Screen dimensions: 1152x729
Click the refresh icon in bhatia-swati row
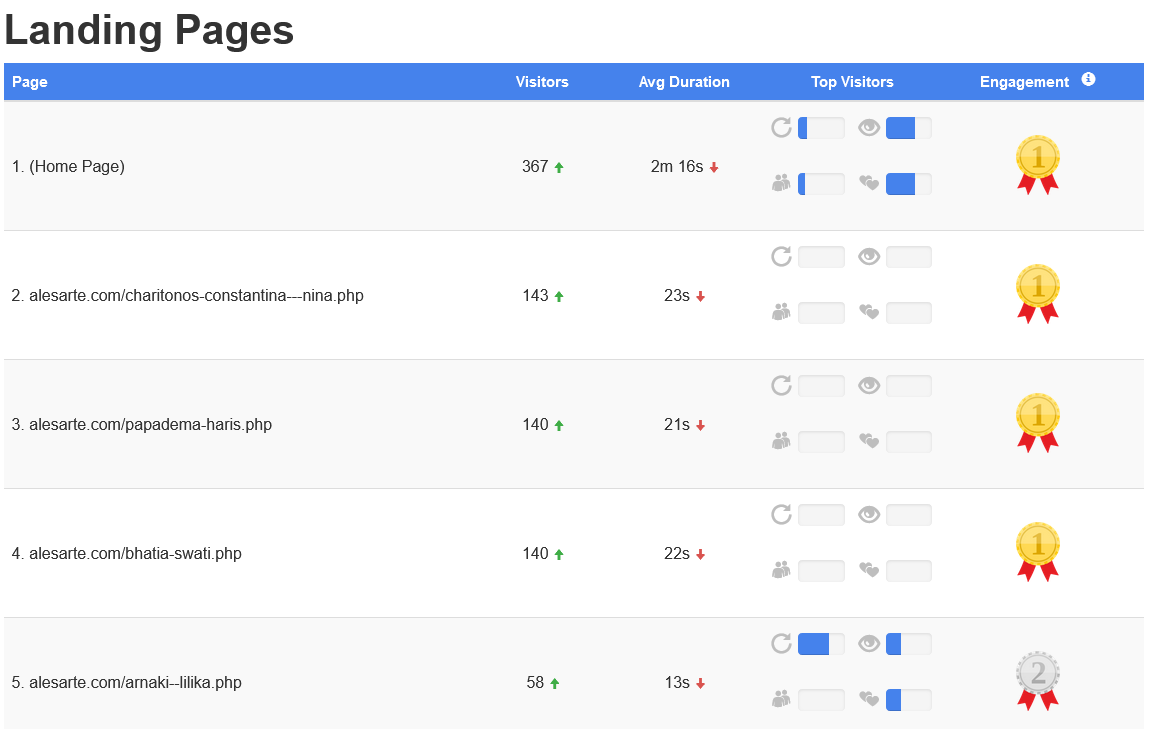pyautogui.click(x=781, y=514)
